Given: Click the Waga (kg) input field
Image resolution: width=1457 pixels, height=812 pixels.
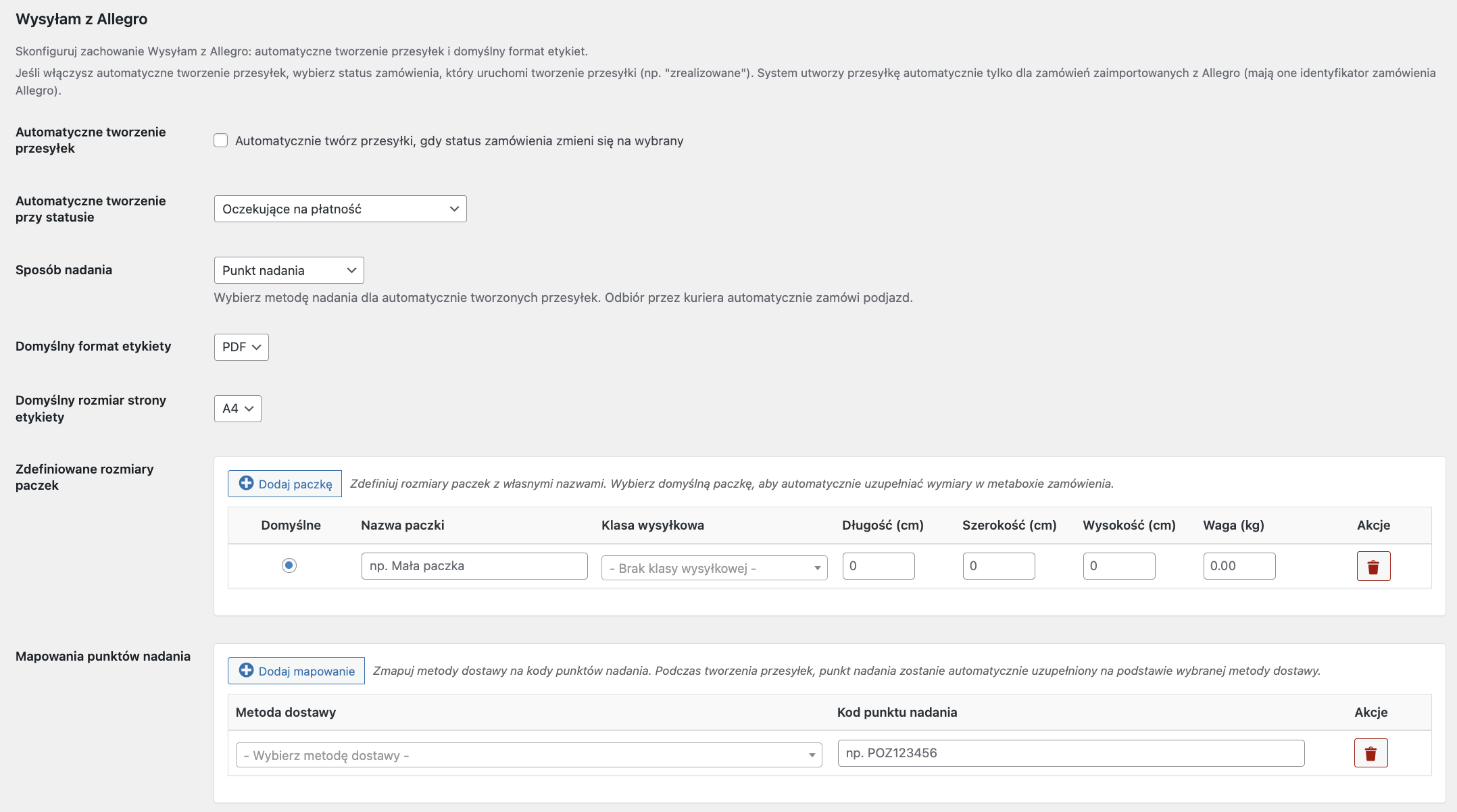Looking at the screenshot, I should click(x=1239, y=566).
